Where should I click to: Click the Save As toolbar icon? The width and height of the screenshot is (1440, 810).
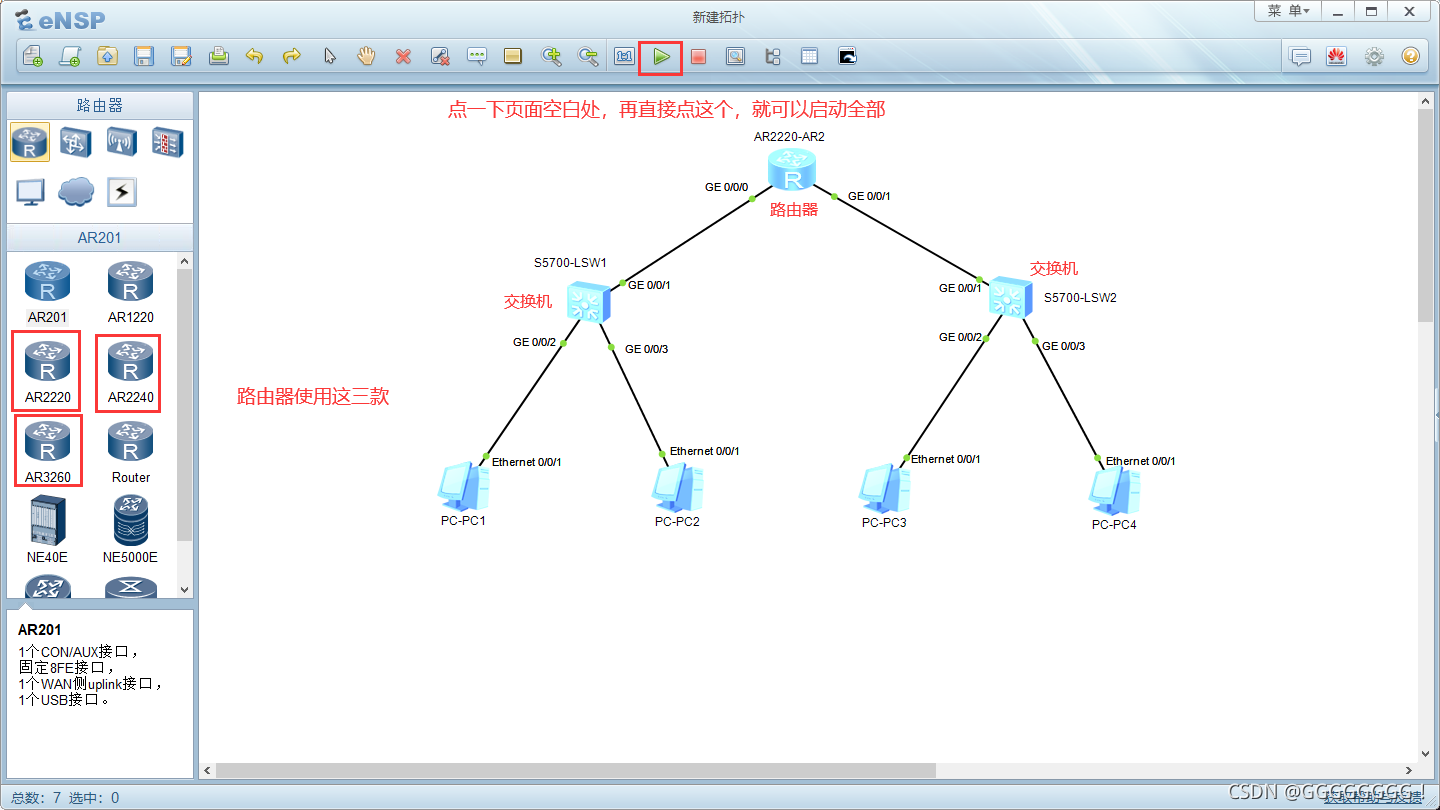point(181,56)
